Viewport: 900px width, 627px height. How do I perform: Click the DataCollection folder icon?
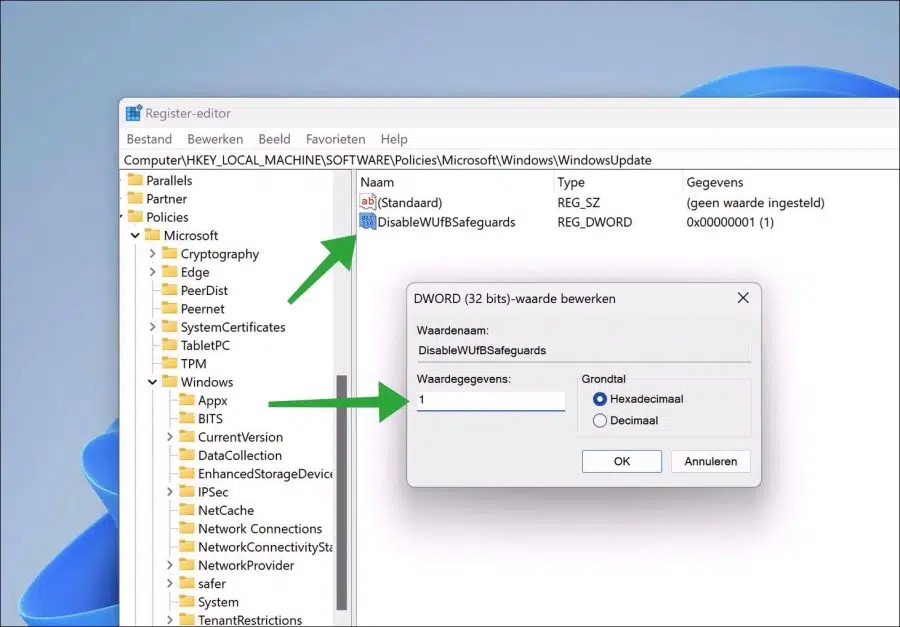click(x=187, y=455)
